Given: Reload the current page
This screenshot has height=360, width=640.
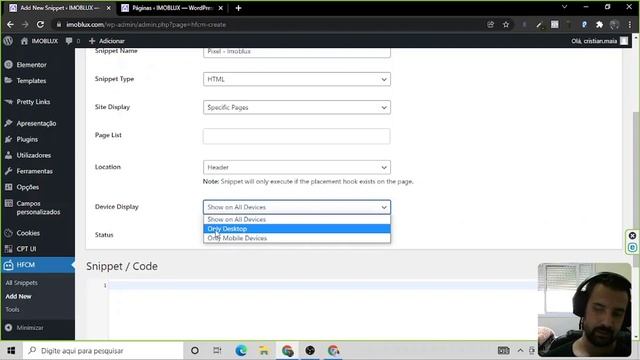Looking at the screenshot, I should coord(40,24).
